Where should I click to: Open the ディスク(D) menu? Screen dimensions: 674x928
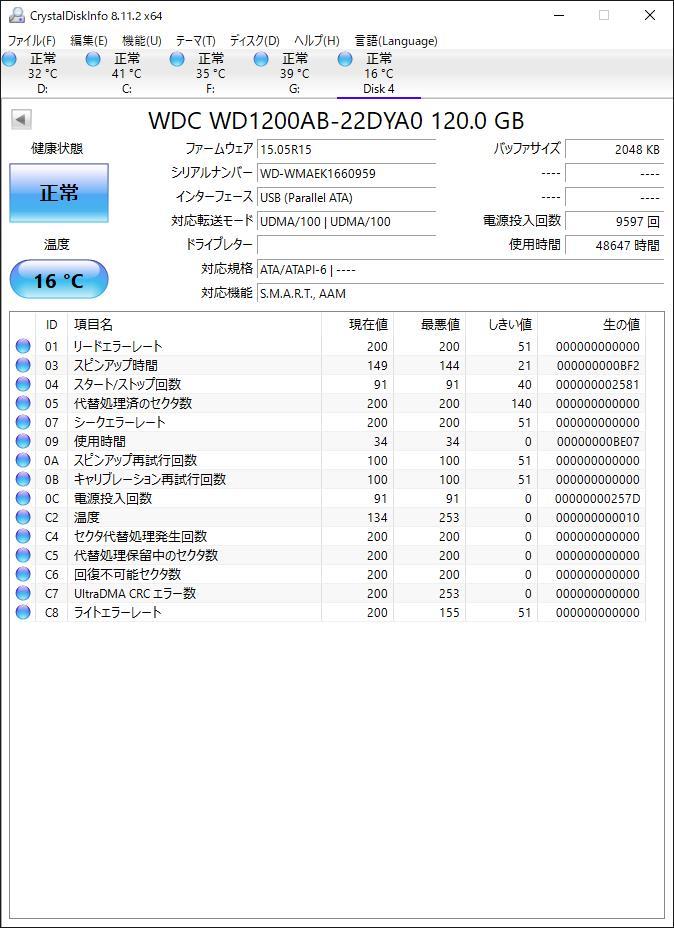coord(254,41)
